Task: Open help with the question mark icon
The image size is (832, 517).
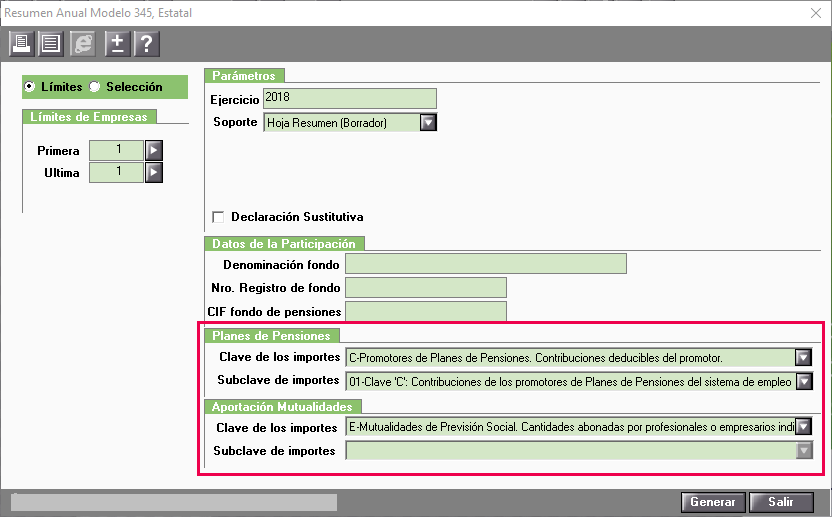Action: coord(147,44)
